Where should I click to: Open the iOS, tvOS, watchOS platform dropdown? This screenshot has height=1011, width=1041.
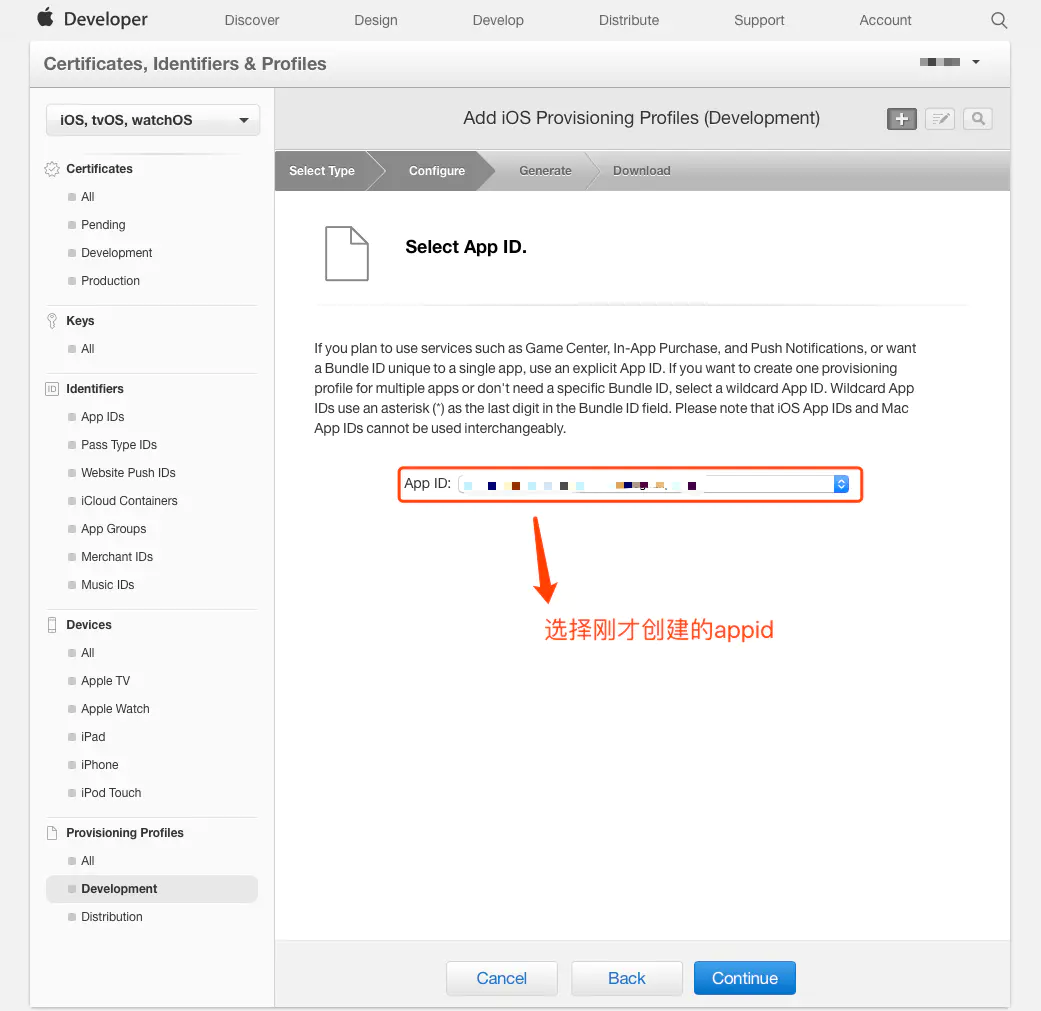(x=153, y=120)
